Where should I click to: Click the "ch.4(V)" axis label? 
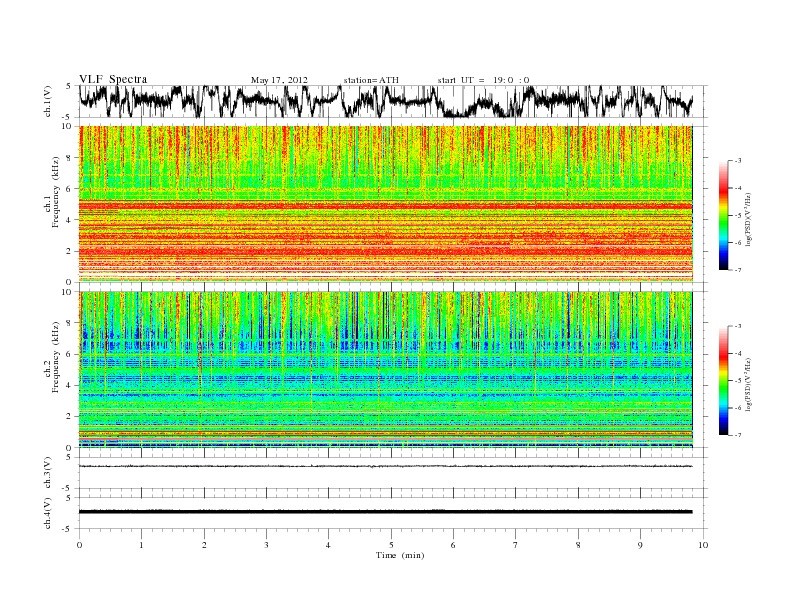[x=48, y=514]
